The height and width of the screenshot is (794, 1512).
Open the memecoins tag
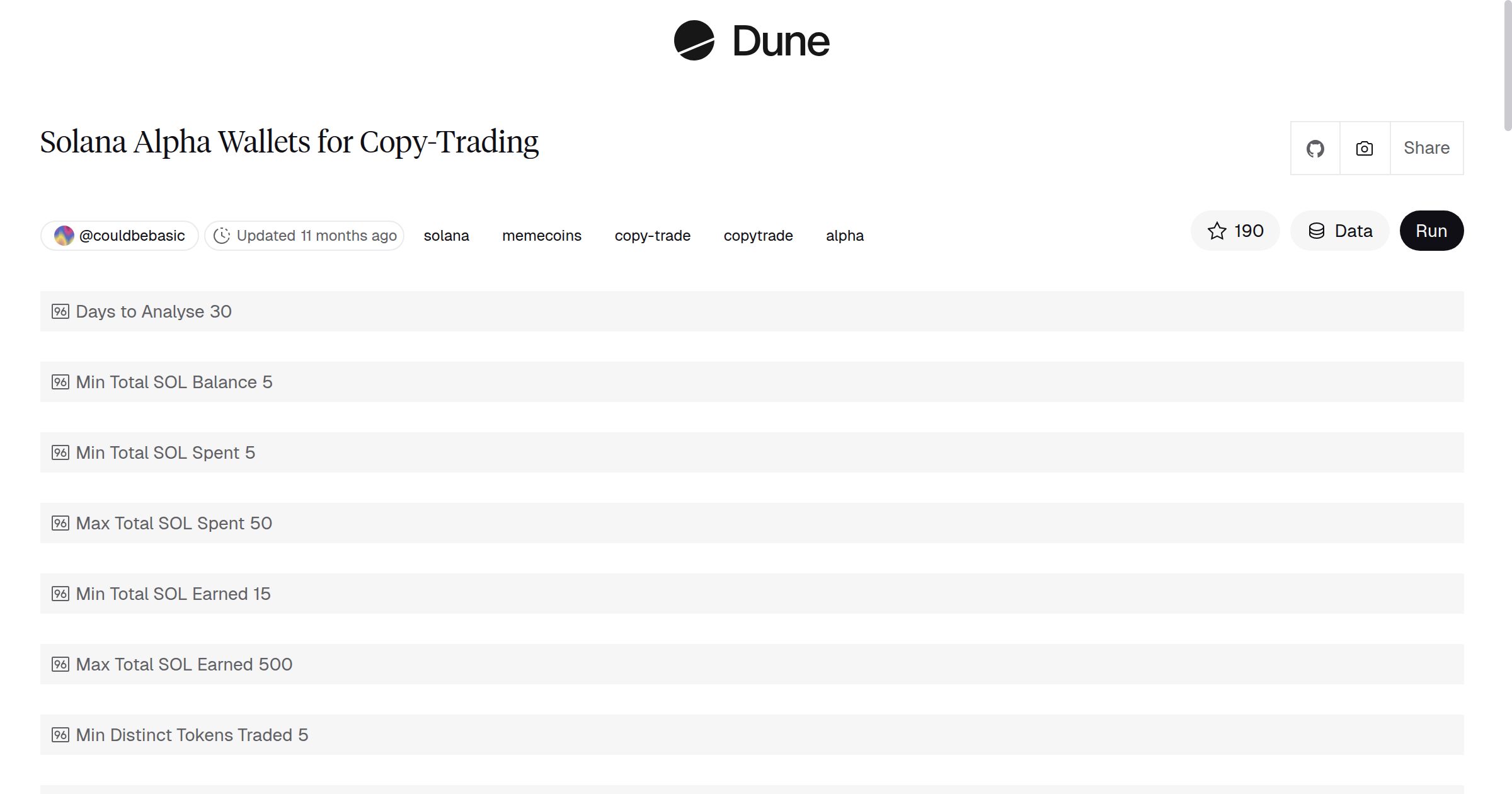click(x=542, y=235)
